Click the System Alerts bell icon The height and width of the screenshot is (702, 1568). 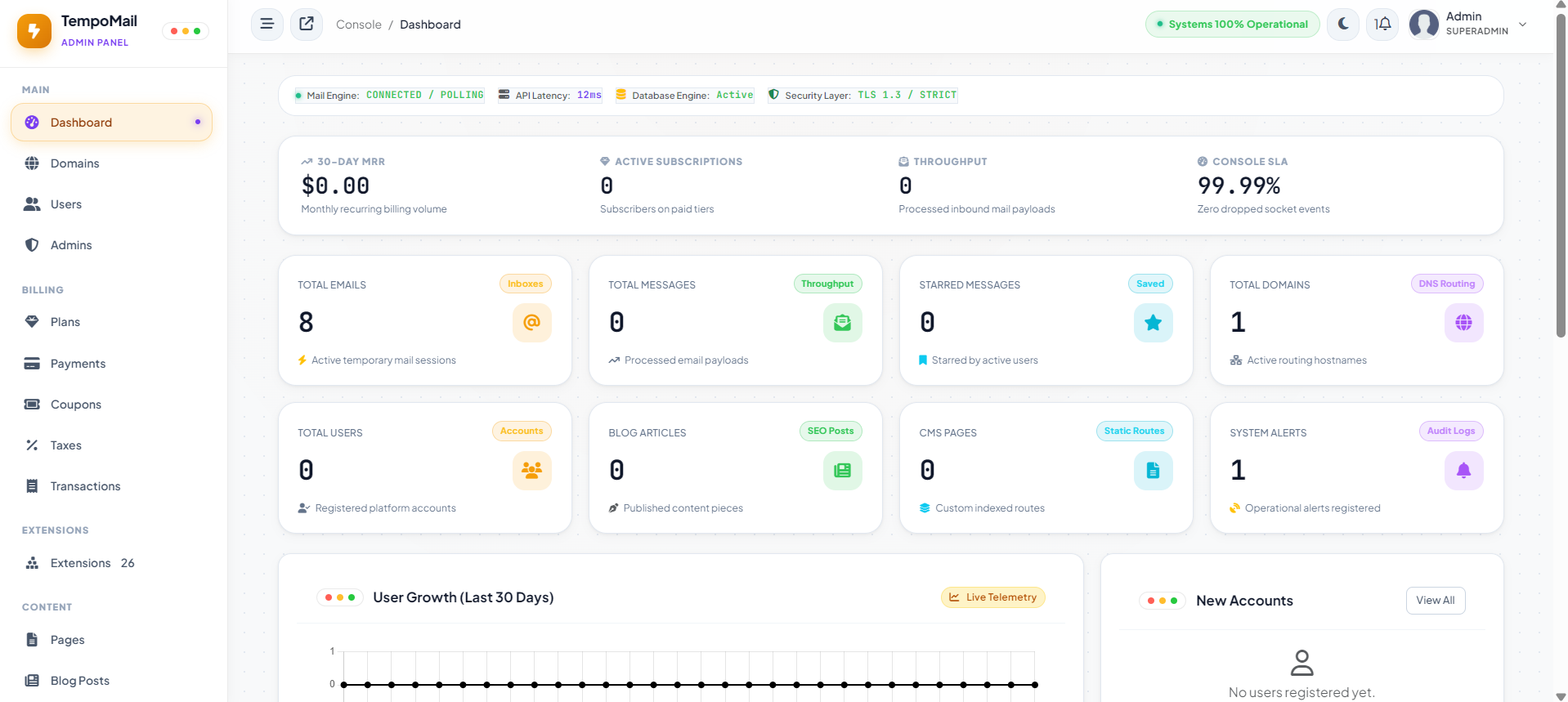click(1464, 471)
